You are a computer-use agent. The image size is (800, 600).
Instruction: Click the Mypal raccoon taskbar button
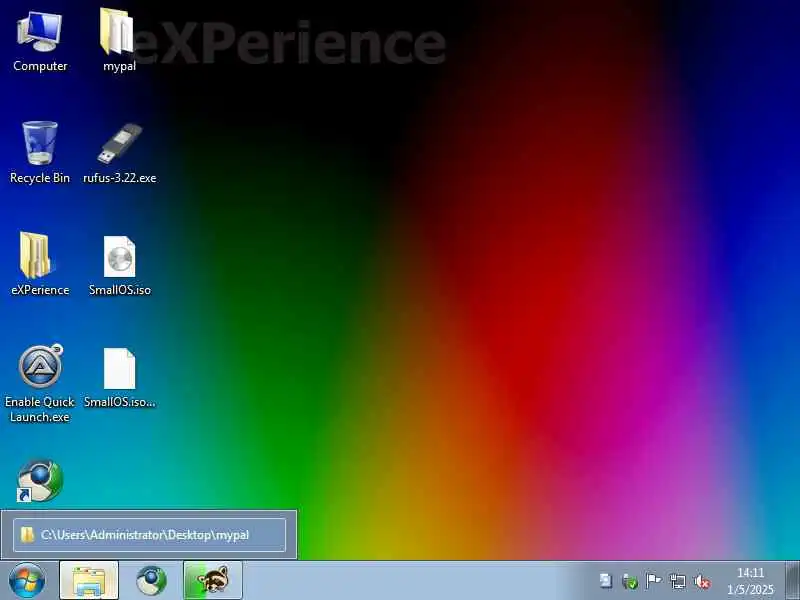[x=213, y=581]
